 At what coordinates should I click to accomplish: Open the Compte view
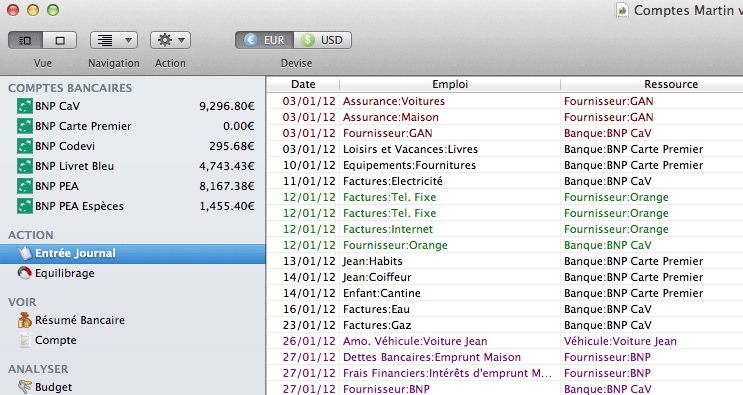(x=55, y=340)
